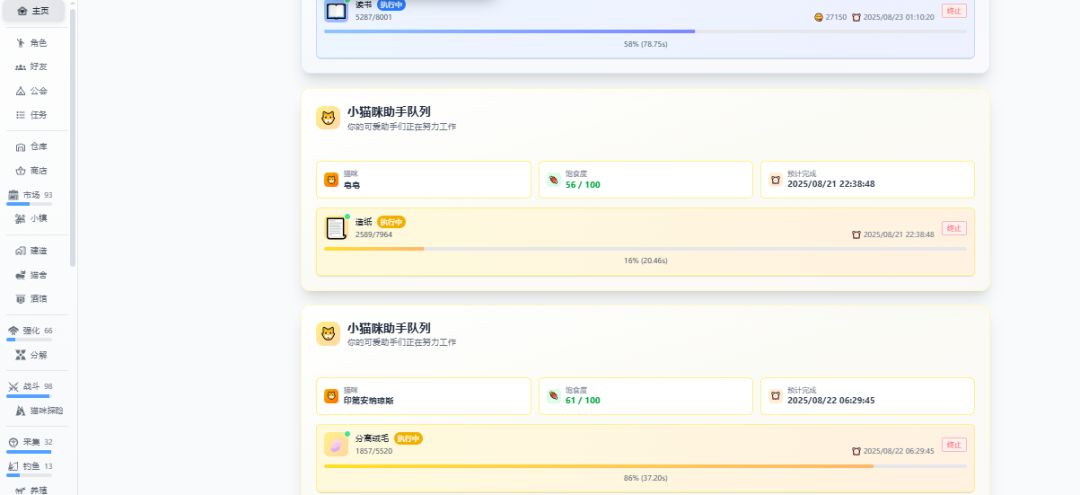Click the 16% (20.46s) progress label

645,261
